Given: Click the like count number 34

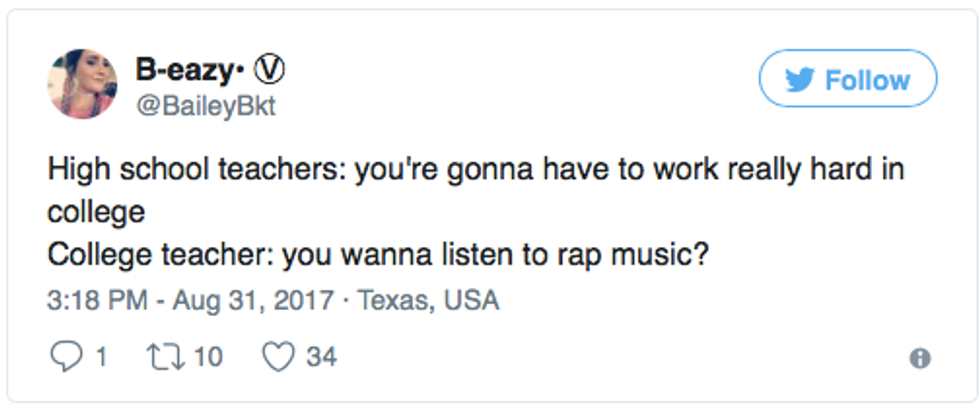Looking at the screenshot, I should click(x=321, y=356).
